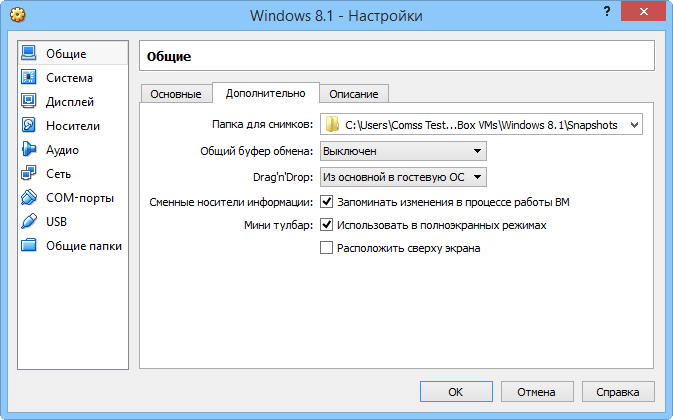Click the Общий буфер обмена label
The width and height of the screenshot is (673, 420).
click(x=256, y=151)
